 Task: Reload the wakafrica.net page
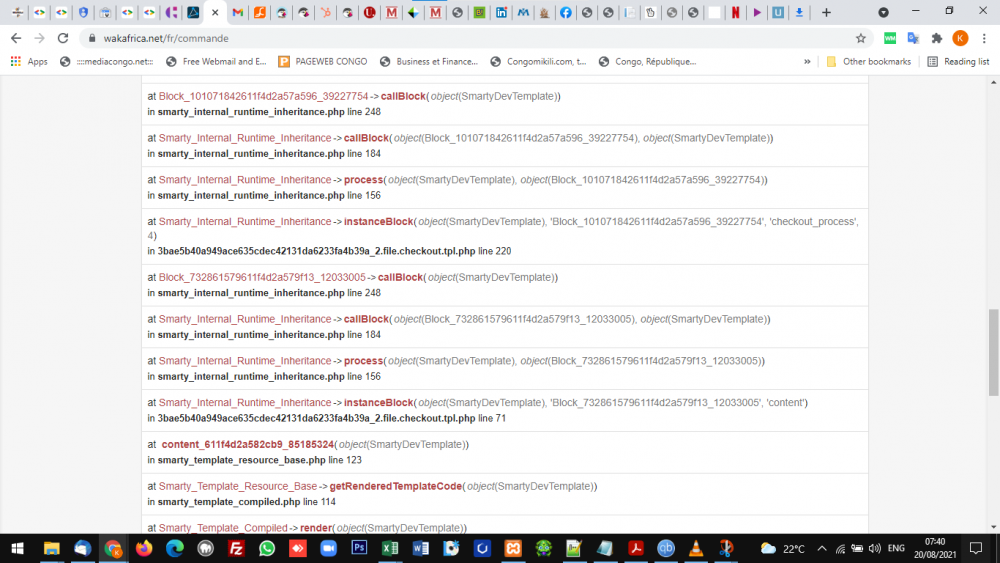(x=62, y=38)
